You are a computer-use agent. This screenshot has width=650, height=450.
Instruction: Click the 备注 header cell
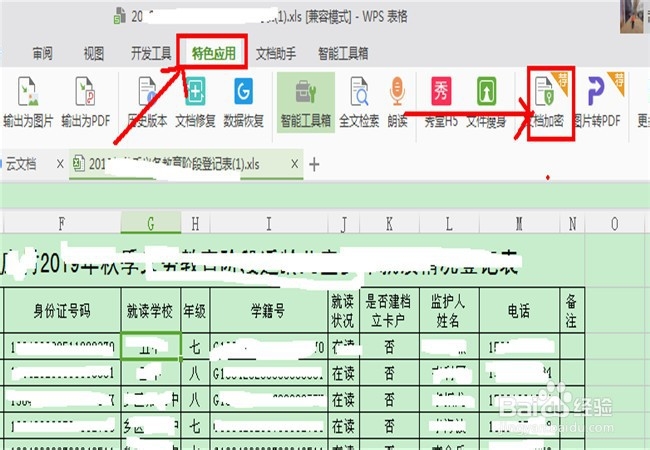tap(572, 310)
